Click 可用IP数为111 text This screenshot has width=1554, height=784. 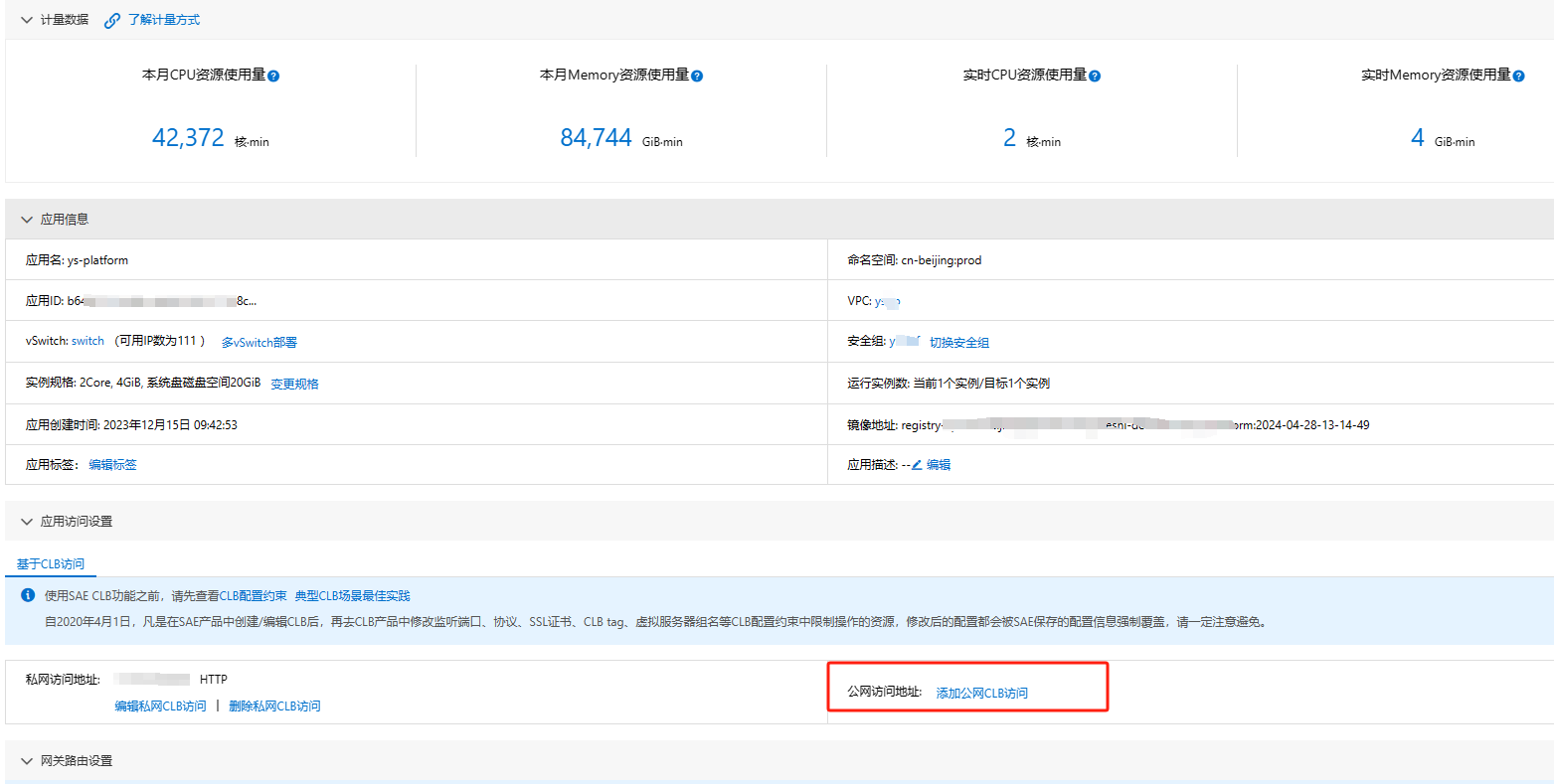pyautogui.click(x=159, y=341)
